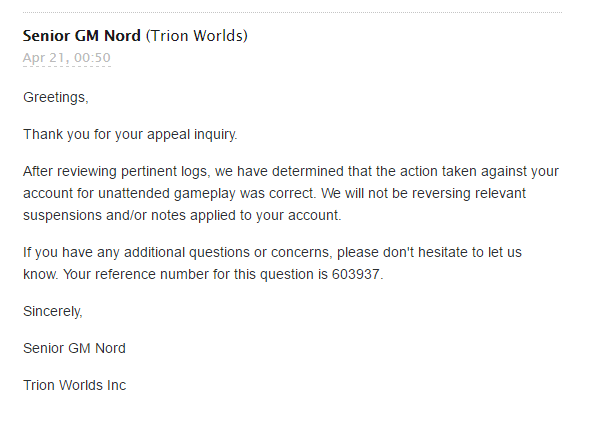Click the (Trion Worlds) organization label

[197, 36]
